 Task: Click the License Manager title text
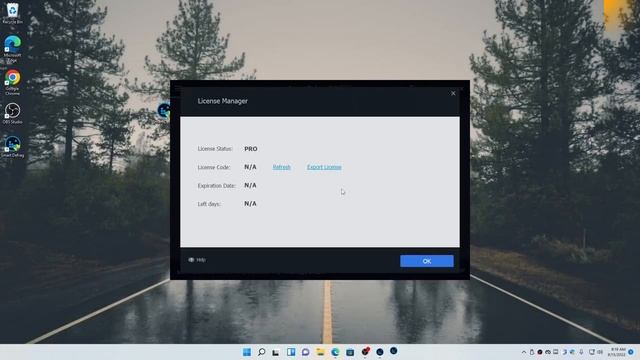tap(222, 101)
